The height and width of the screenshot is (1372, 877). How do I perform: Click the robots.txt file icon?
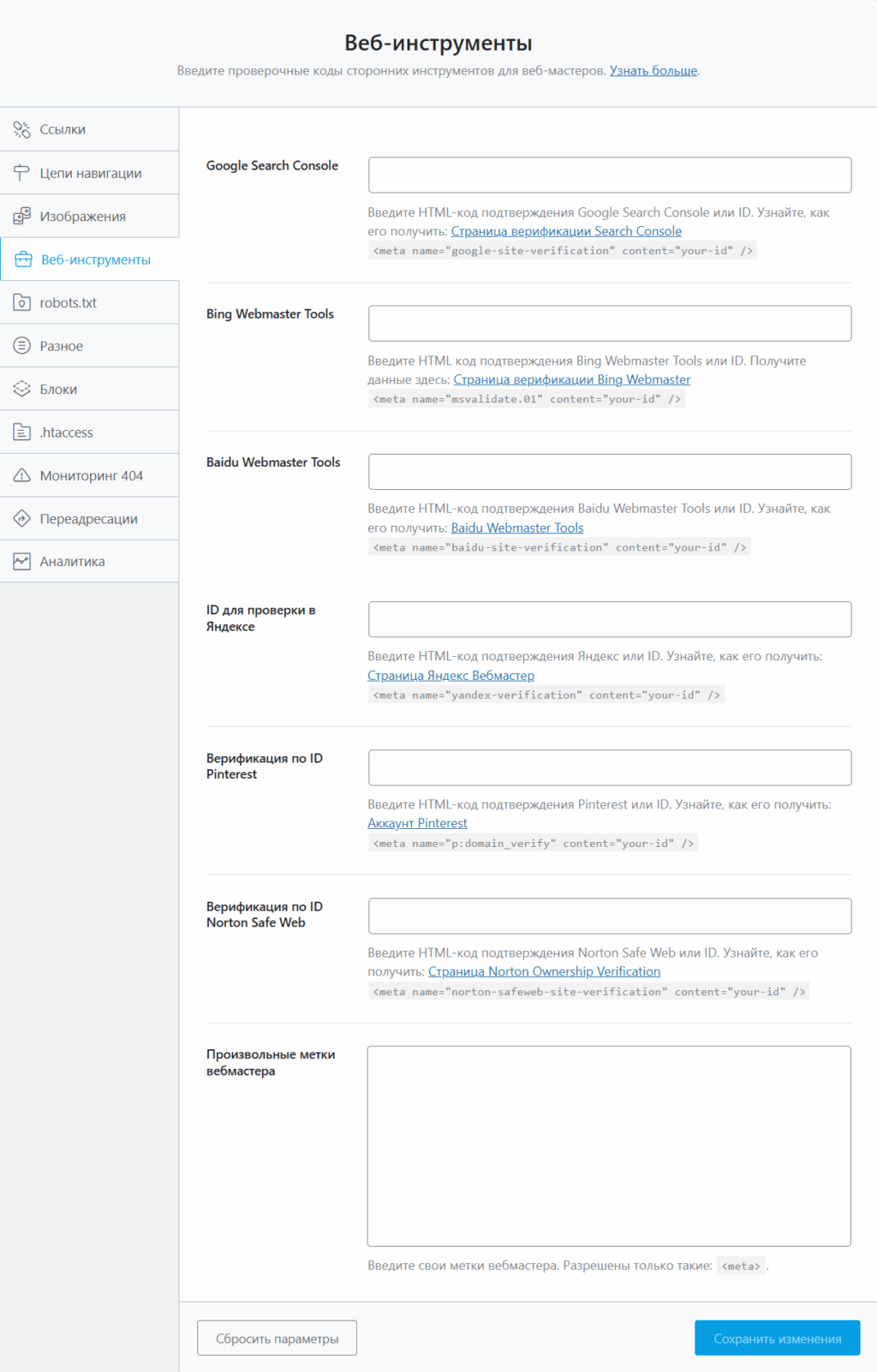[21, 302]
